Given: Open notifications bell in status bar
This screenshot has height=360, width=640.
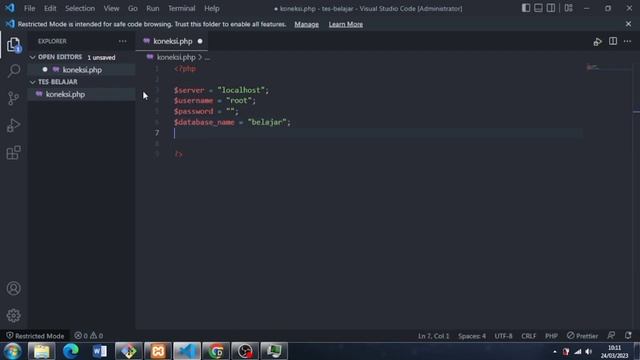Looking at the screenshot, I should click(628, 336).
